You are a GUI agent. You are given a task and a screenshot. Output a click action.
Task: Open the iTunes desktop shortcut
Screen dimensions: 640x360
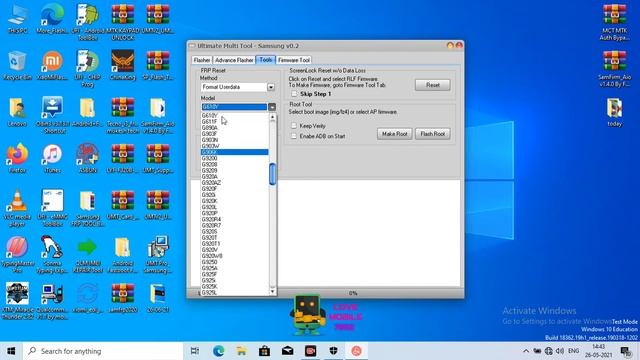pyautogui.click(x=52, y=158)
